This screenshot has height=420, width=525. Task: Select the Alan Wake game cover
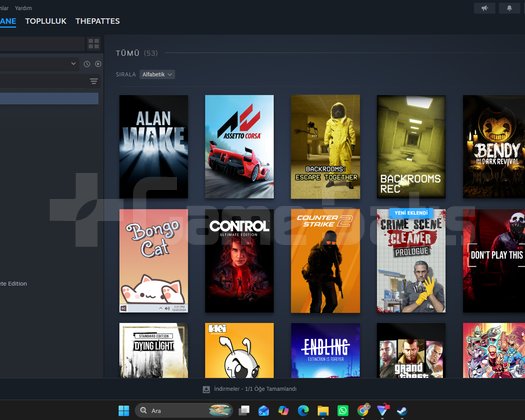(153, 147)
